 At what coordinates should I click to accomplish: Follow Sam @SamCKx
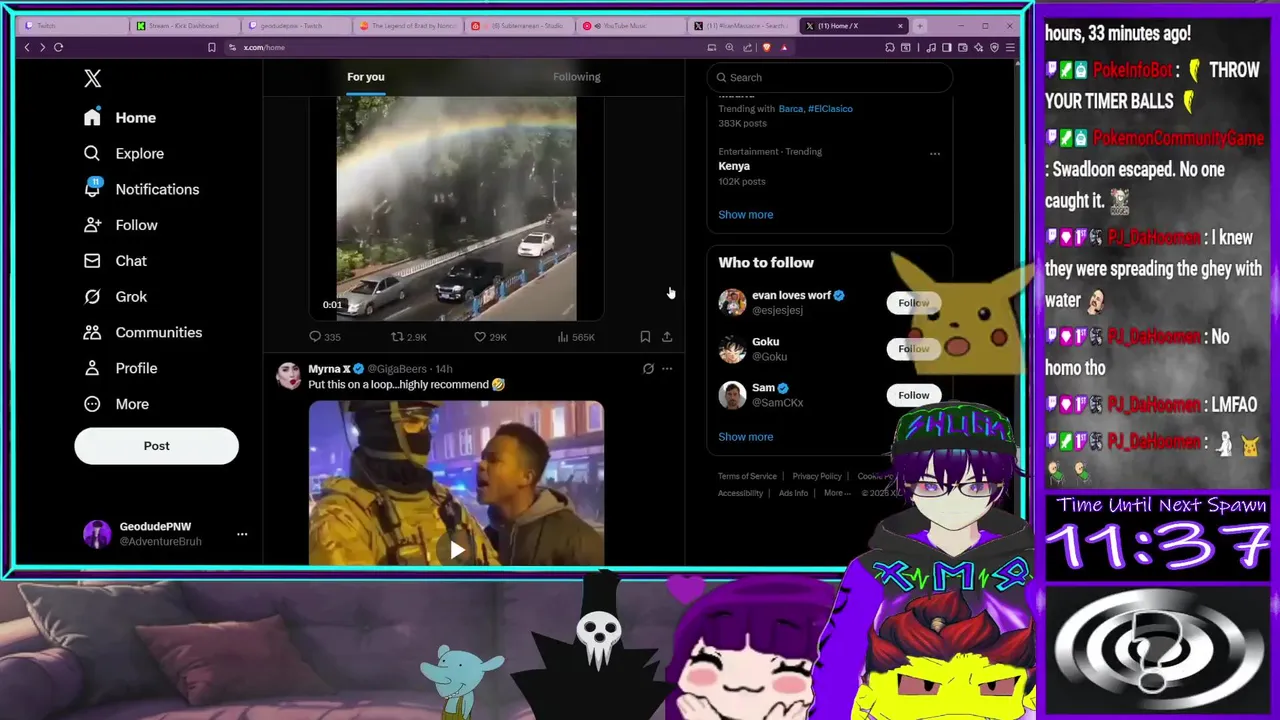913,395
